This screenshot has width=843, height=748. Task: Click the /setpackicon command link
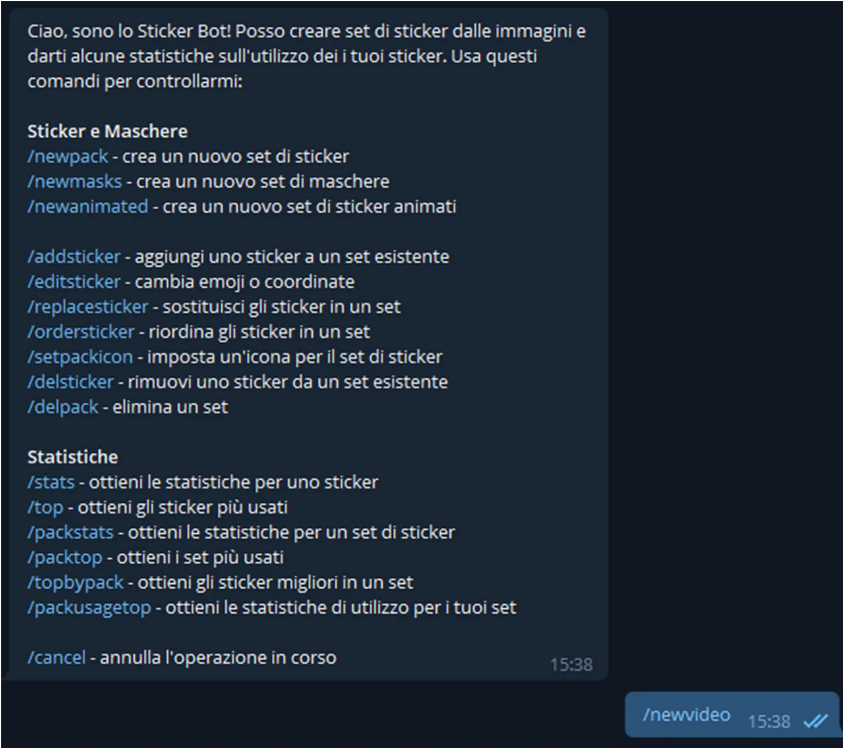(x=80, y=357)
